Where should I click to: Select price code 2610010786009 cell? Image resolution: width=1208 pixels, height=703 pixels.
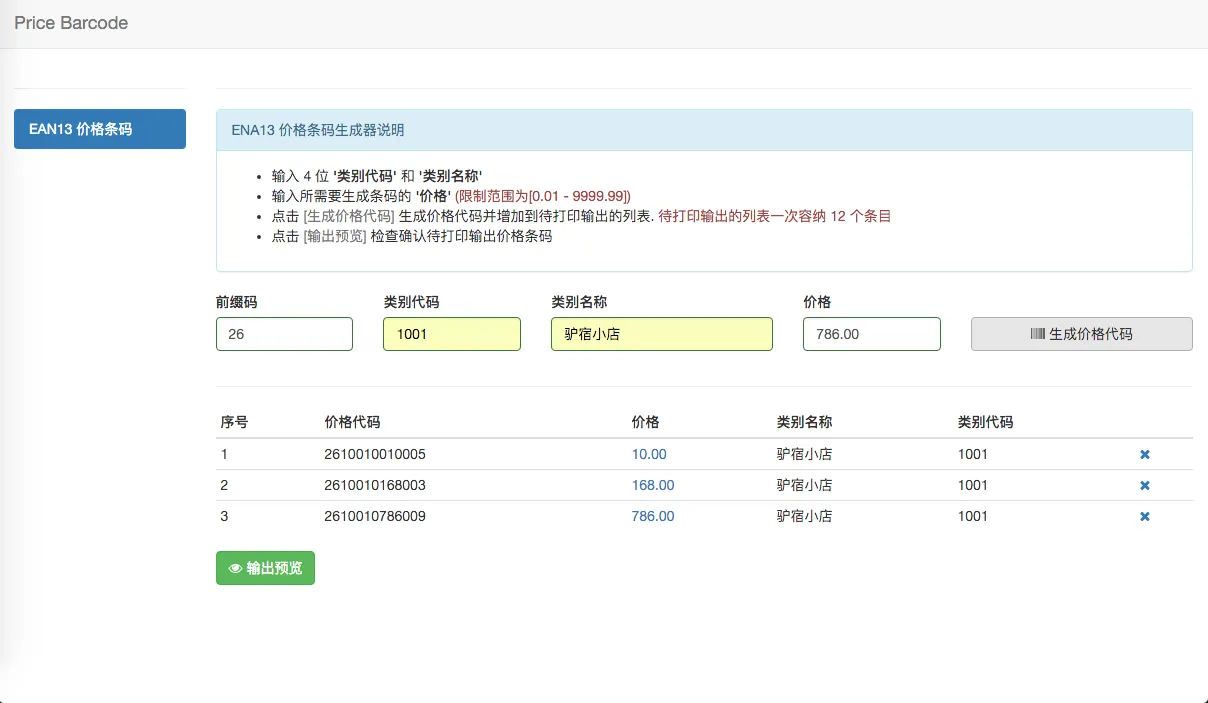tap(375, 516)
